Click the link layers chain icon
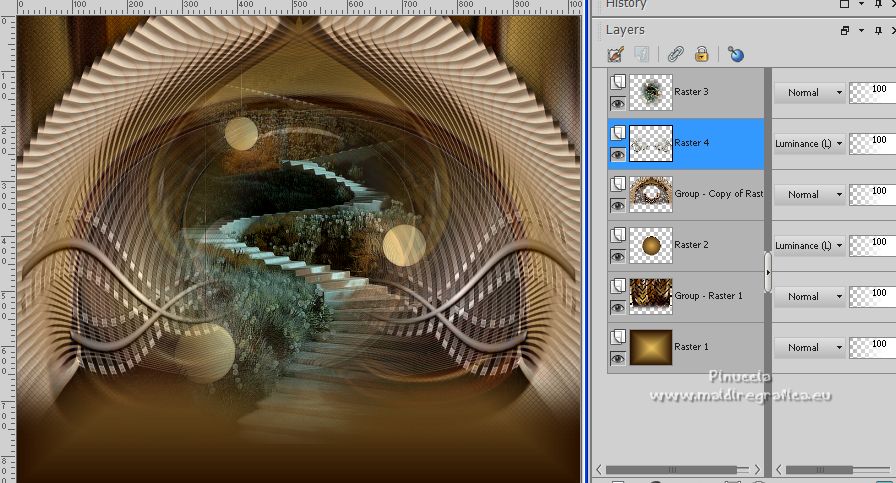This screenshot has width=896, height=483. (x=676, y=54)
